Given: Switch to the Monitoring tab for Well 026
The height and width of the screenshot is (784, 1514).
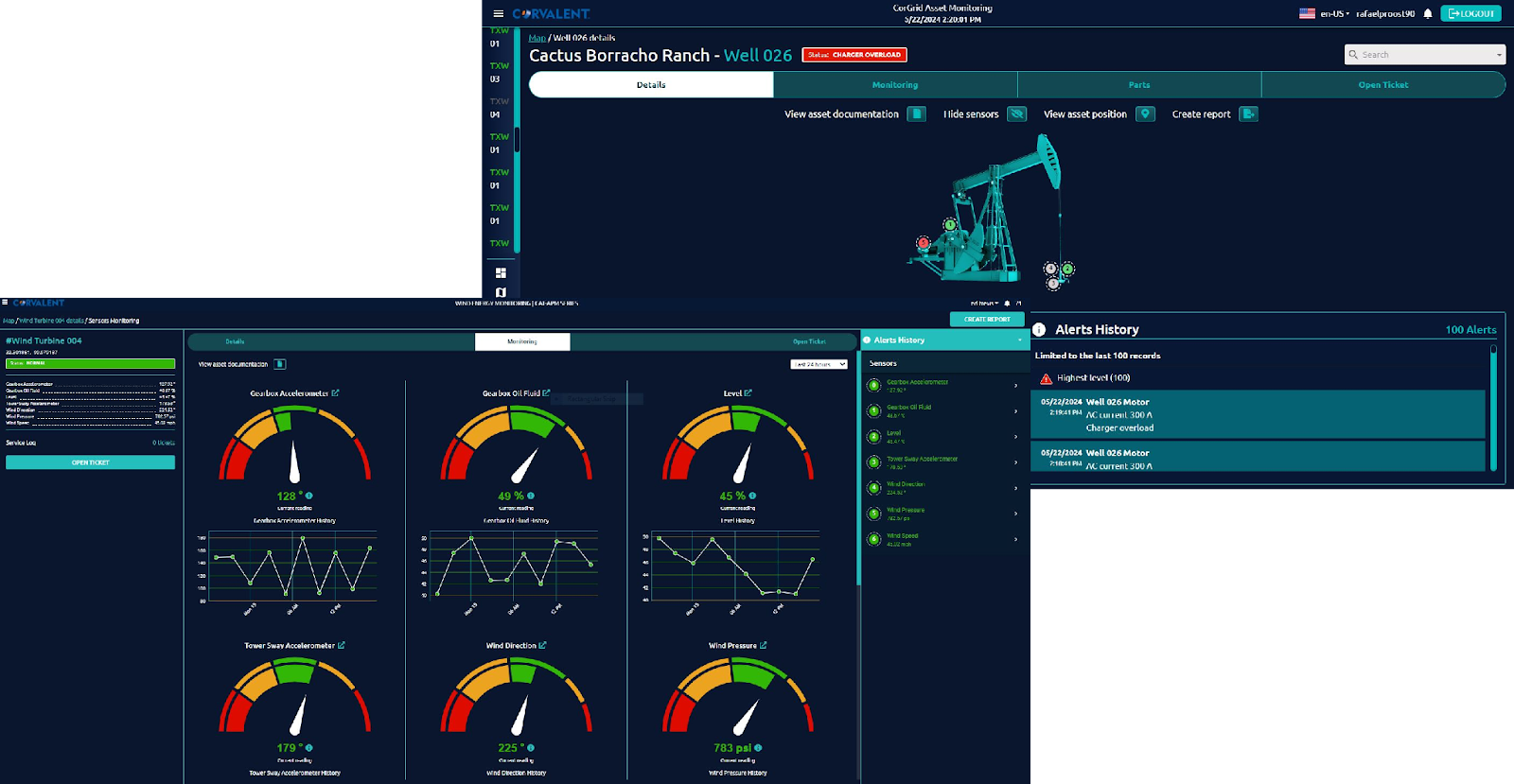Looking at the screenshot, I should point(895,85).
